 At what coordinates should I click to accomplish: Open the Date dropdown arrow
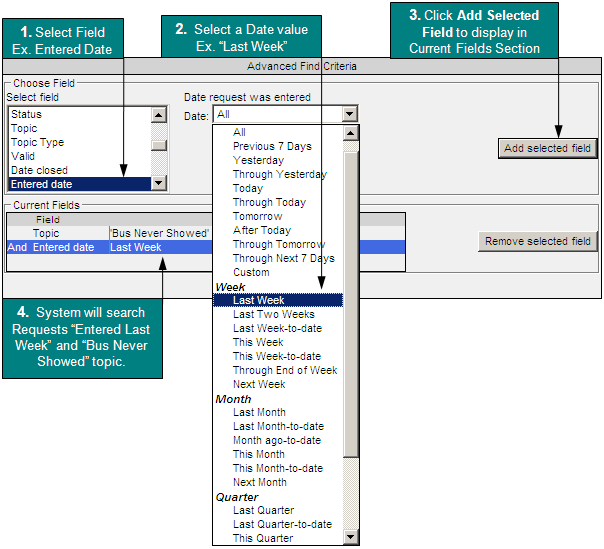[349, 115]
